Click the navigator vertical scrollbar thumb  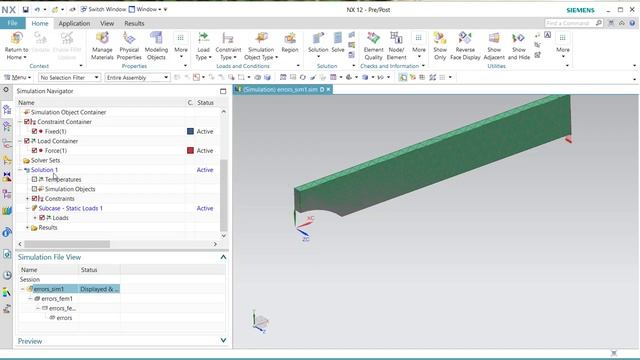point(224,195)
